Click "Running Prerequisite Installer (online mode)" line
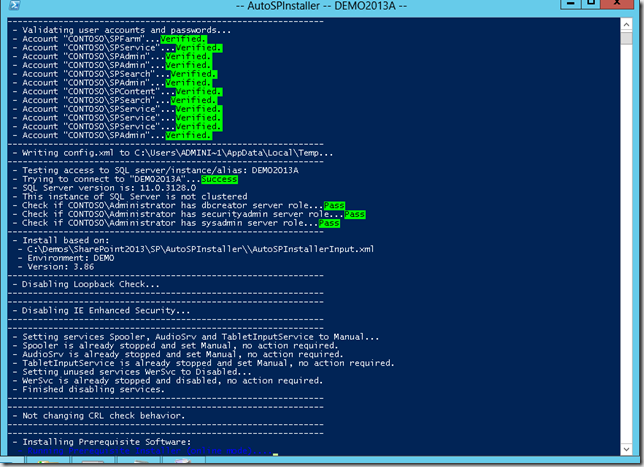The width and height of the screenshot is (644, 467). (145, 451)
